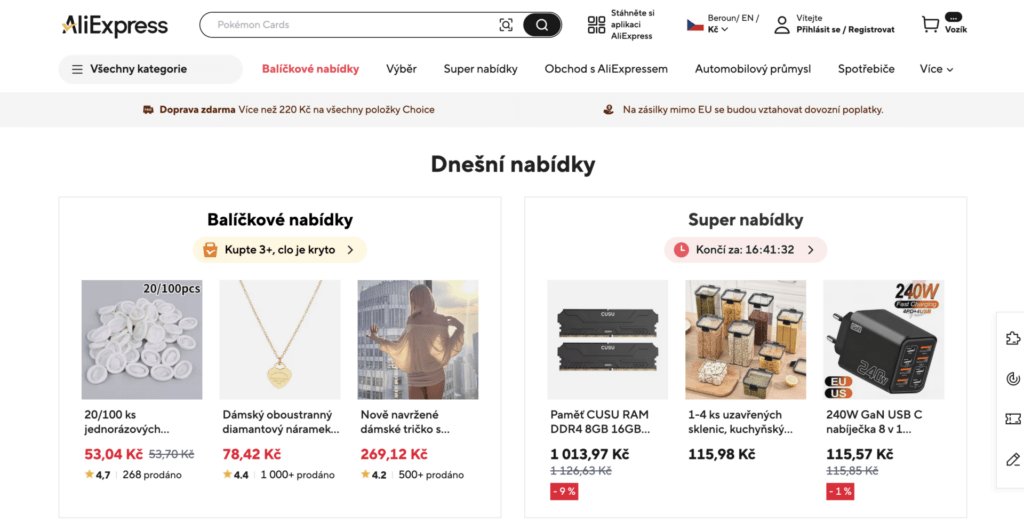Expand the Více navigation menu
1024x530 pixels.
coord(936,69)
